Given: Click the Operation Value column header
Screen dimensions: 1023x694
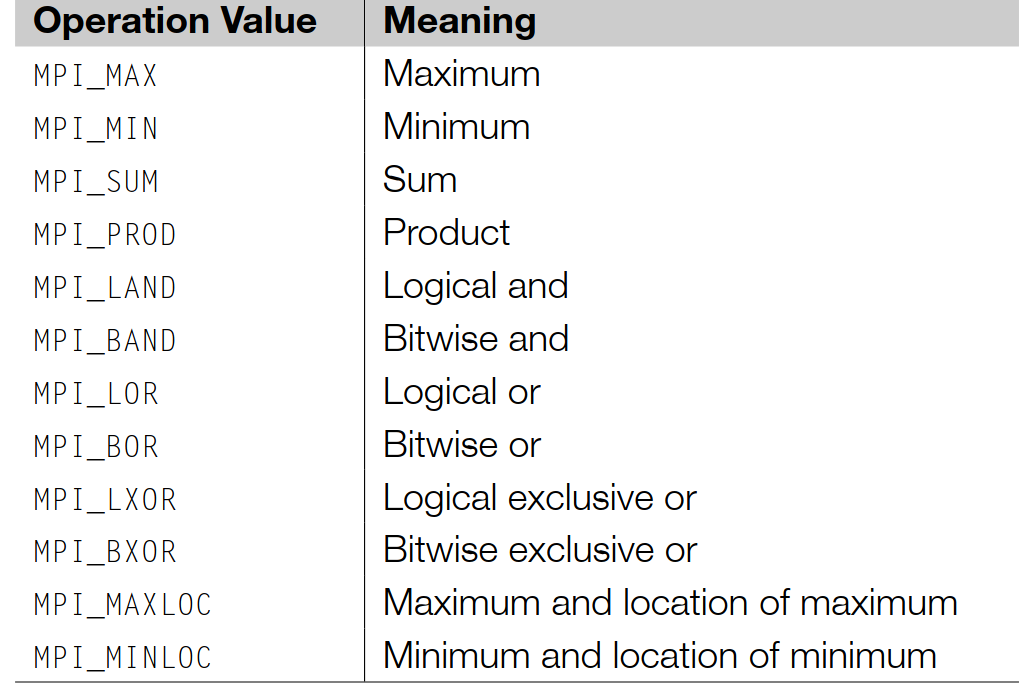Looking at the screenshot, I should coord(175,22).
